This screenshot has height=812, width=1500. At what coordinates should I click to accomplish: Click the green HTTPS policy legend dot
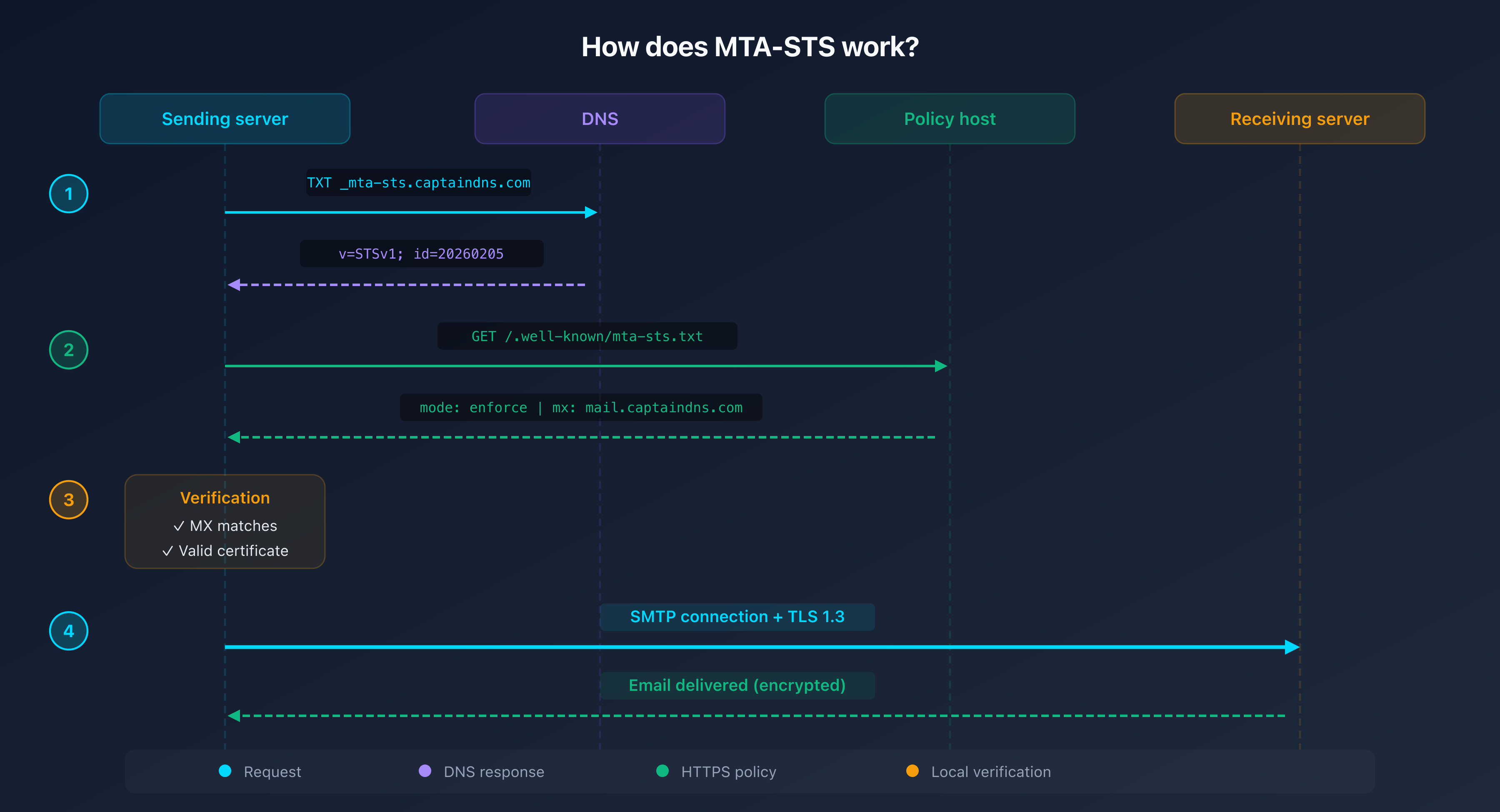(x=662, y=771)
